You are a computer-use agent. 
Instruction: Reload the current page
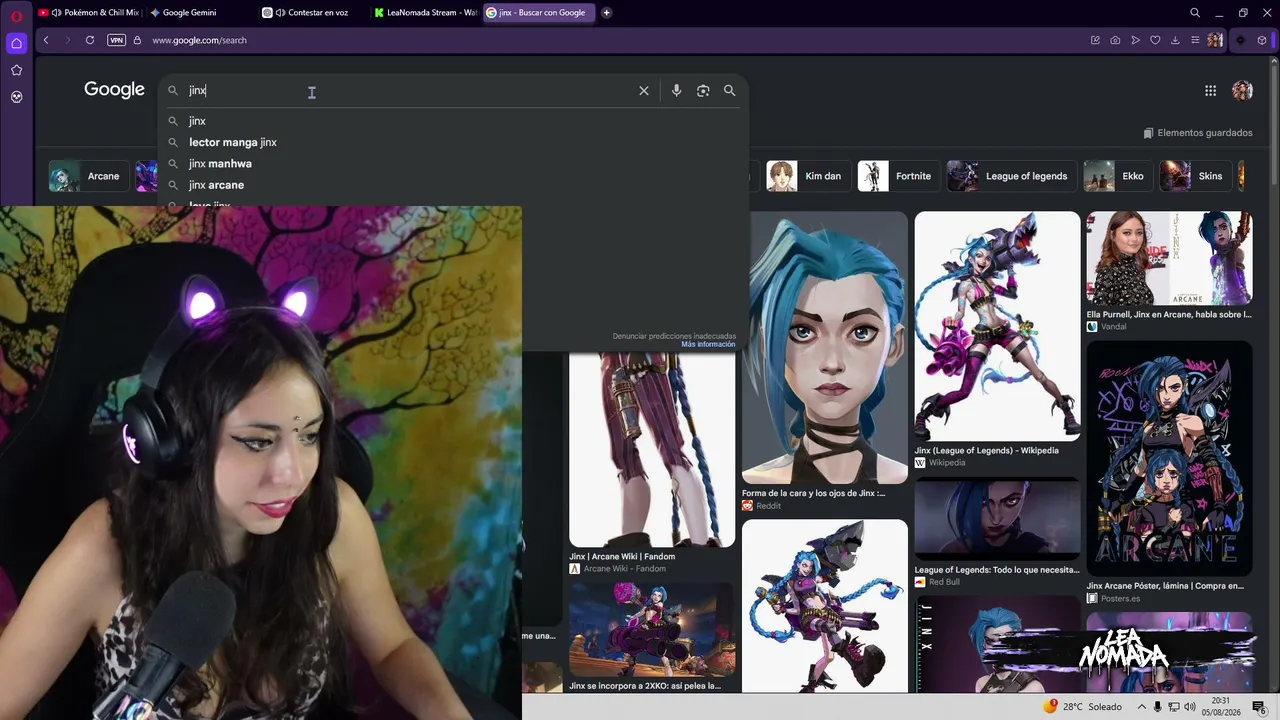pyautogui.click(x=90, y=40)
